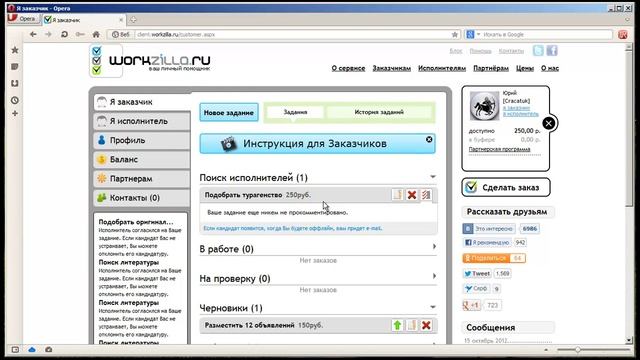Open Opera sidebar bookmarks star panel
Screen dimensions: 640x360
point(15,50)
